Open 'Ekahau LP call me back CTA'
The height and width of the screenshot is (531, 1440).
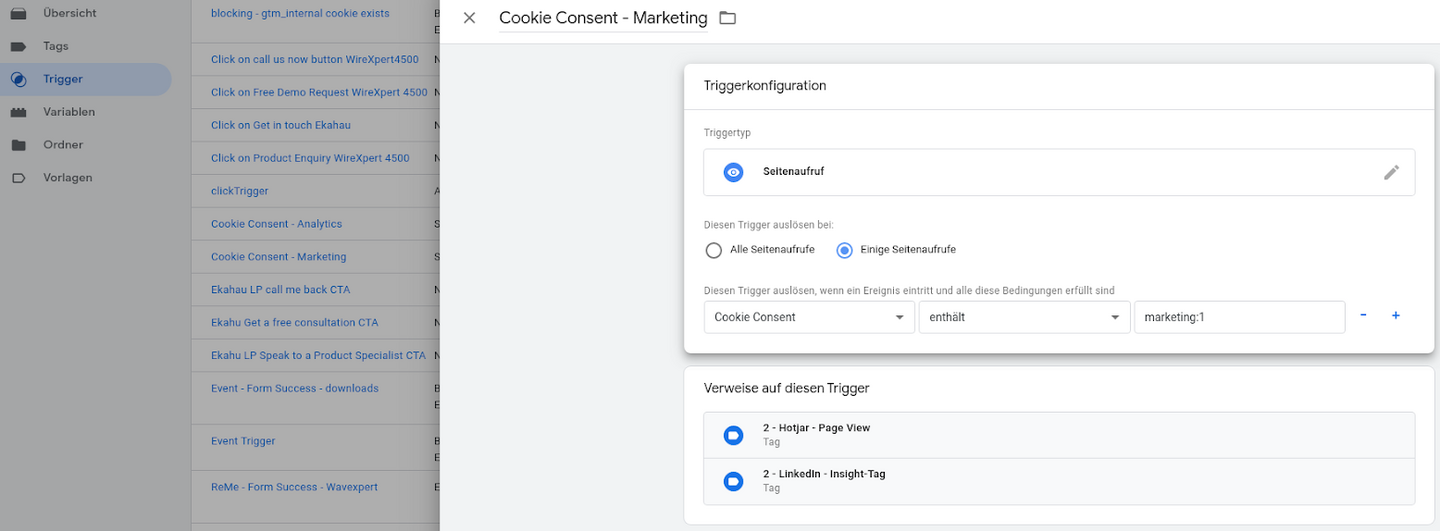[x=281, y=290]
